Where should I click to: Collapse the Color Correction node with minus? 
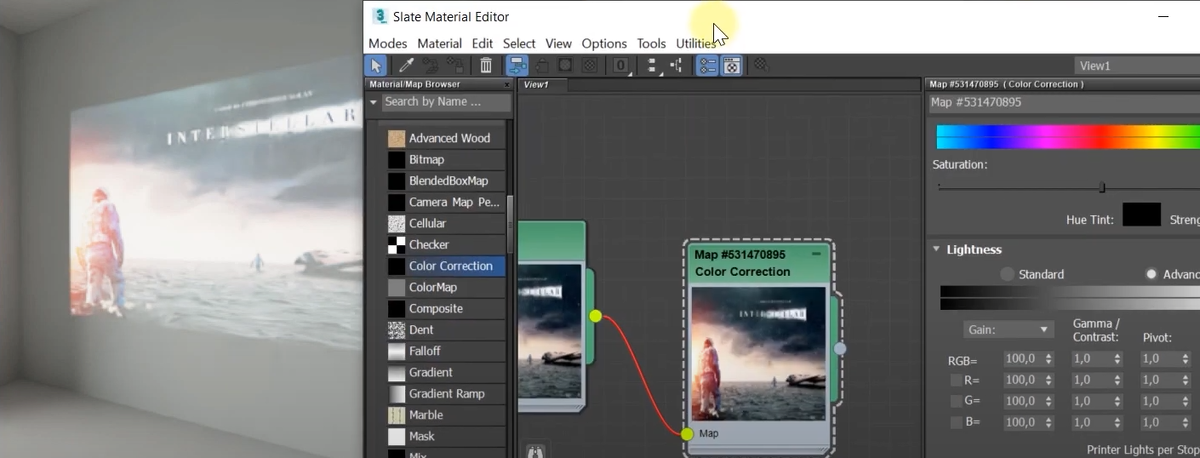click(817, 255)
